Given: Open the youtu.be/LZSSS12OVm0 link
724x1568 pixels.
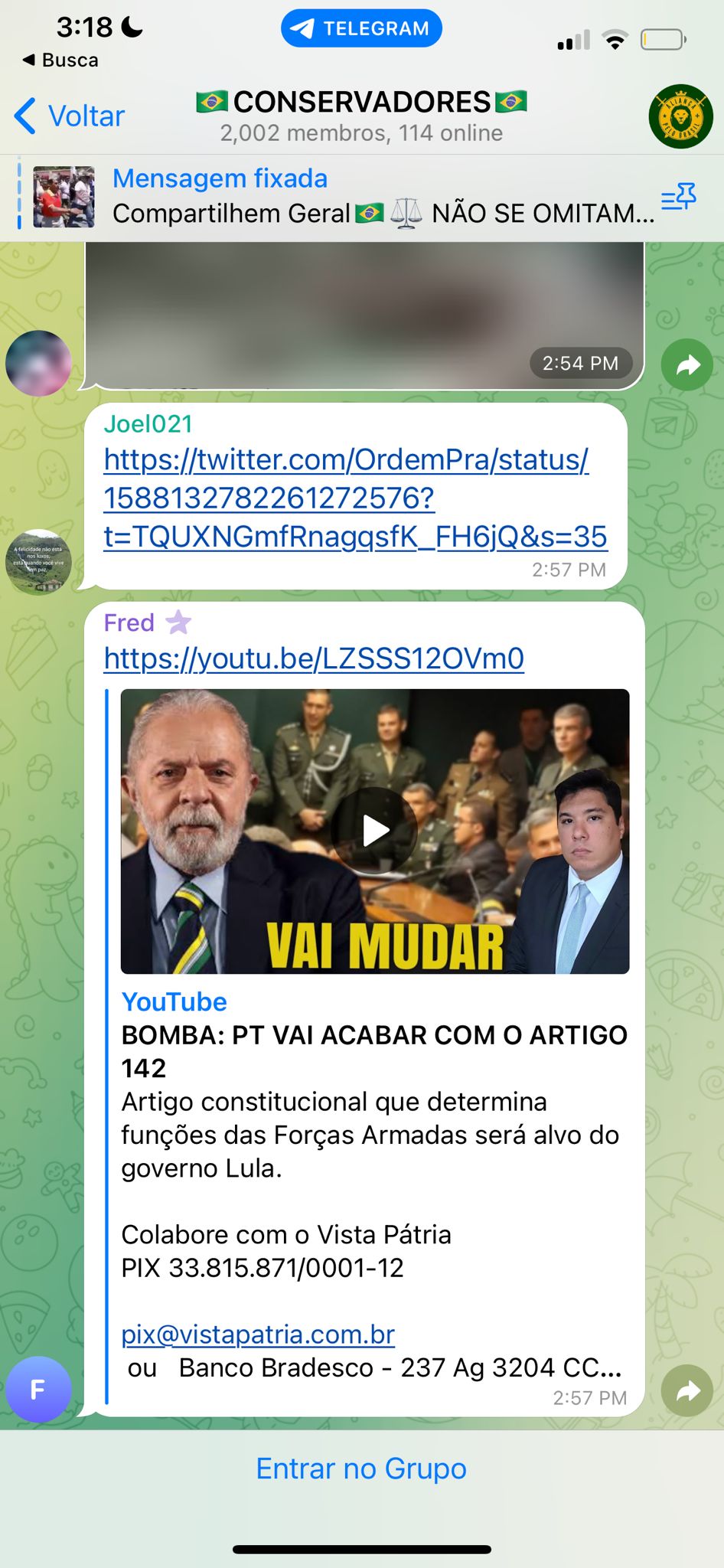Looking at the screenshot, I should [314, 658].
